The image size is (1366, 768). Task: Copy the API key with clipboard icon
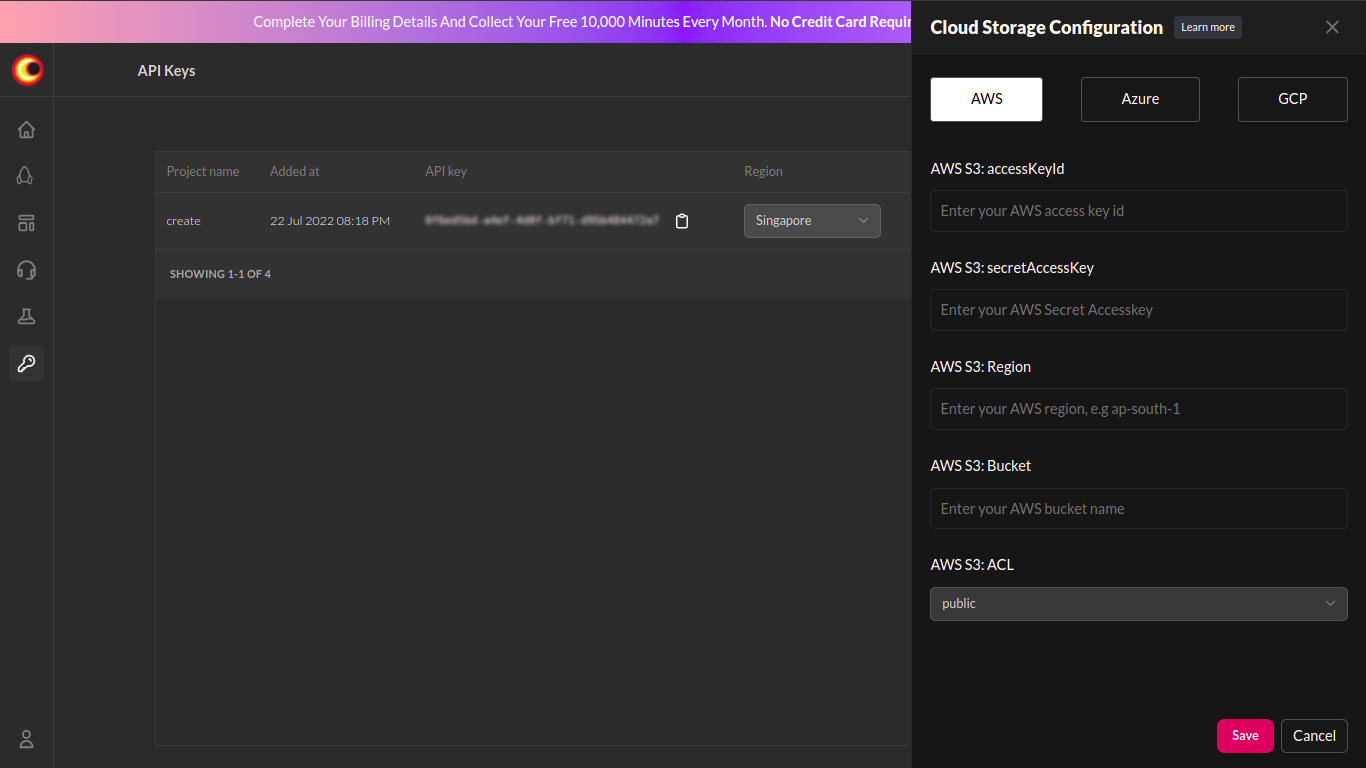click(x=682, y=221)
